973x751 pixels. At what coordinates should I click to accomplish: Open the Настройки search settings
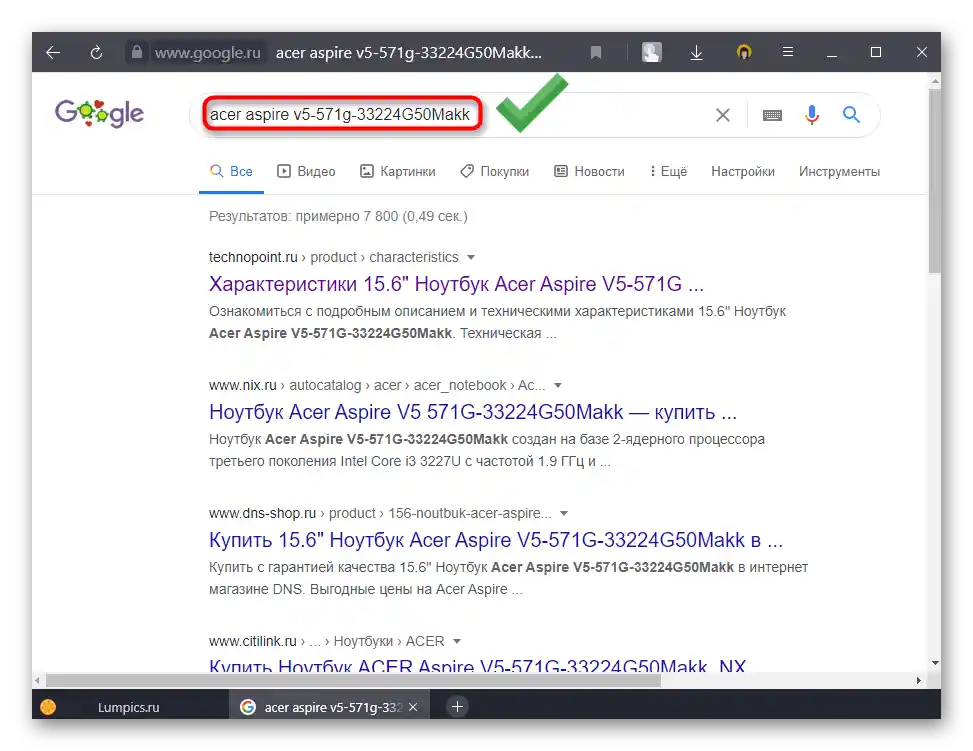[743, 171]
